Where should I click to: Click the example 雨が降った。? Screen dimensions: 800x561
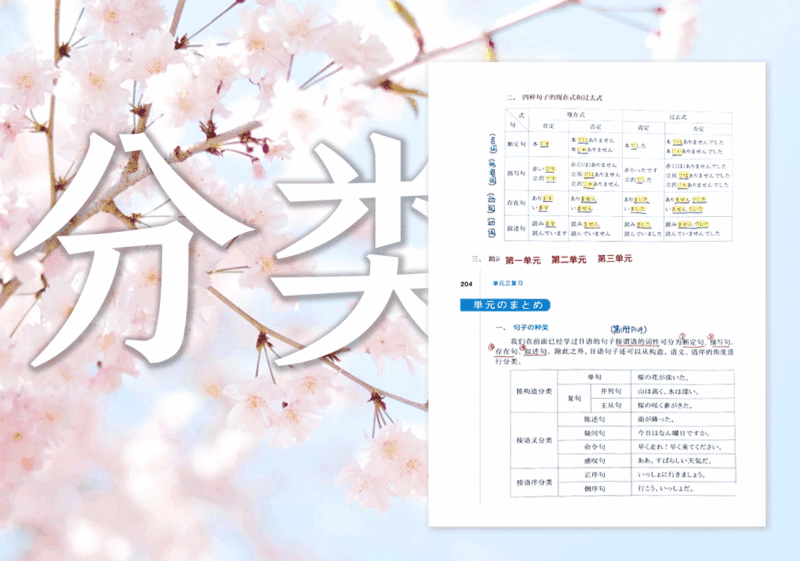point(656,419)
